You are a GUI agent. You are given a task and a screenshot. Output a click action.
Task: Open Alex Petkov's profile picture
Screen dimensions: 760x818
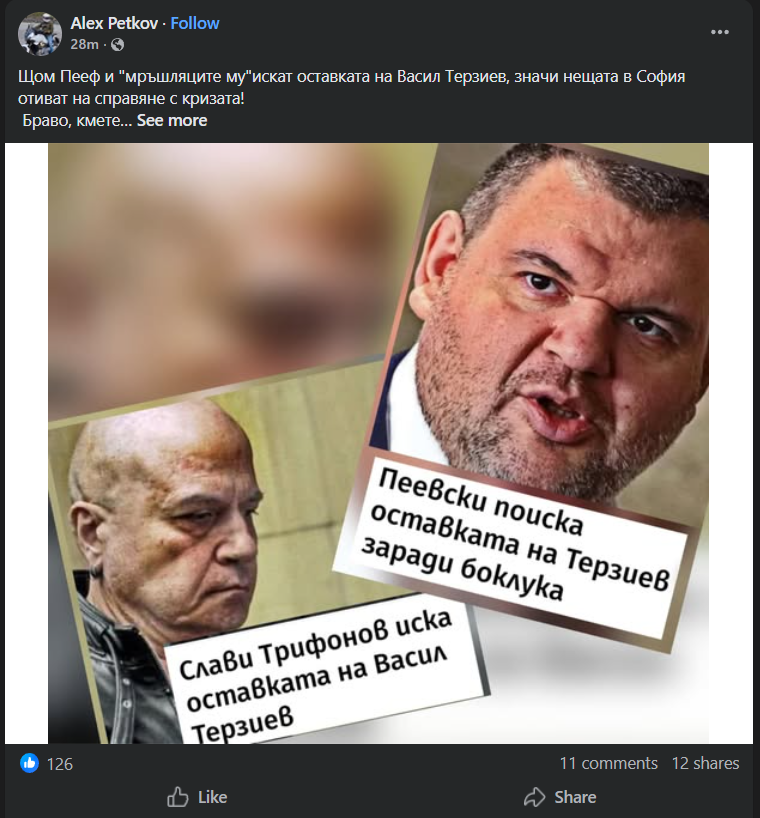point(40,33)
